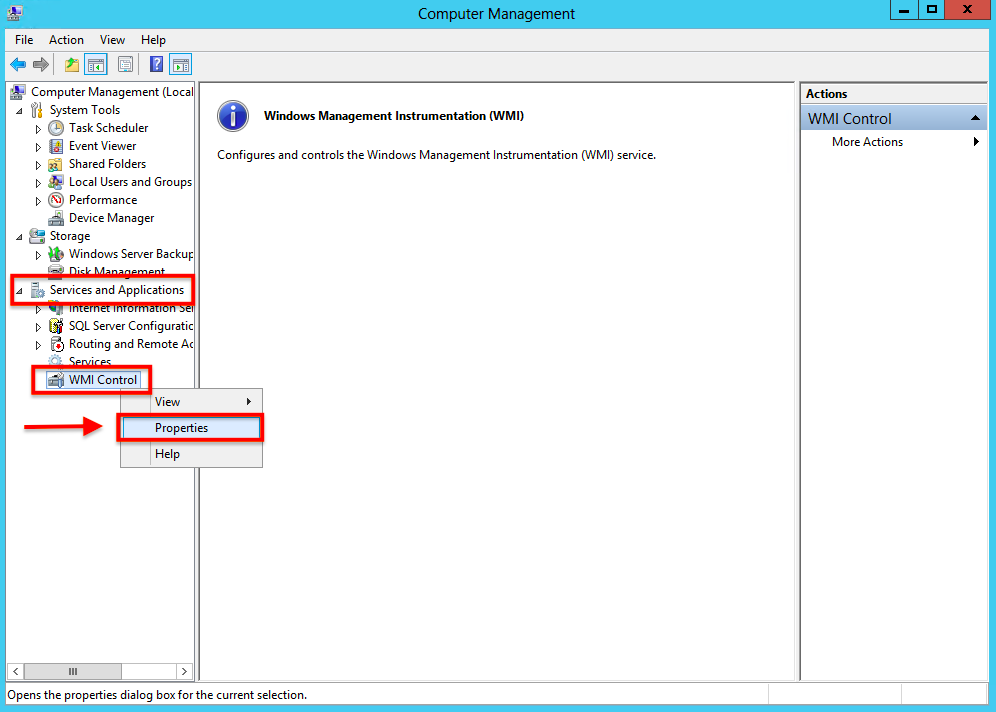Select the Task Scheduler clock icon
Viewport: 996px width, 712px height.
coord(56,128)
